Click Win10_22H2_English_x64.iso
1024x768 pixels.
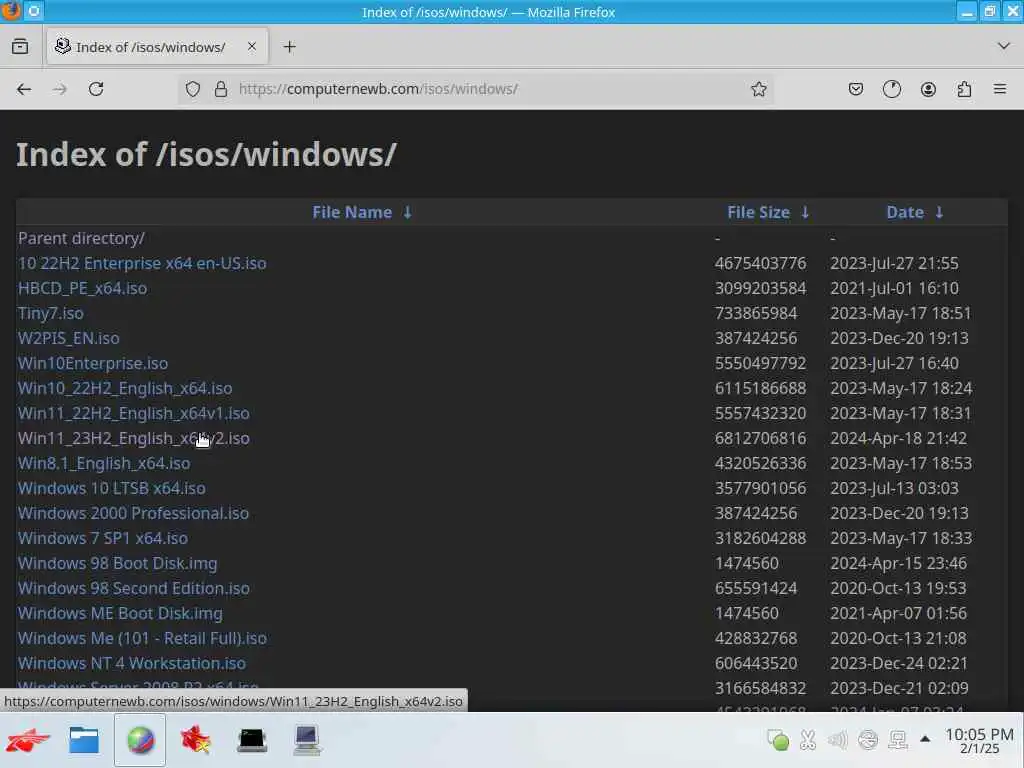coord(125,388)
